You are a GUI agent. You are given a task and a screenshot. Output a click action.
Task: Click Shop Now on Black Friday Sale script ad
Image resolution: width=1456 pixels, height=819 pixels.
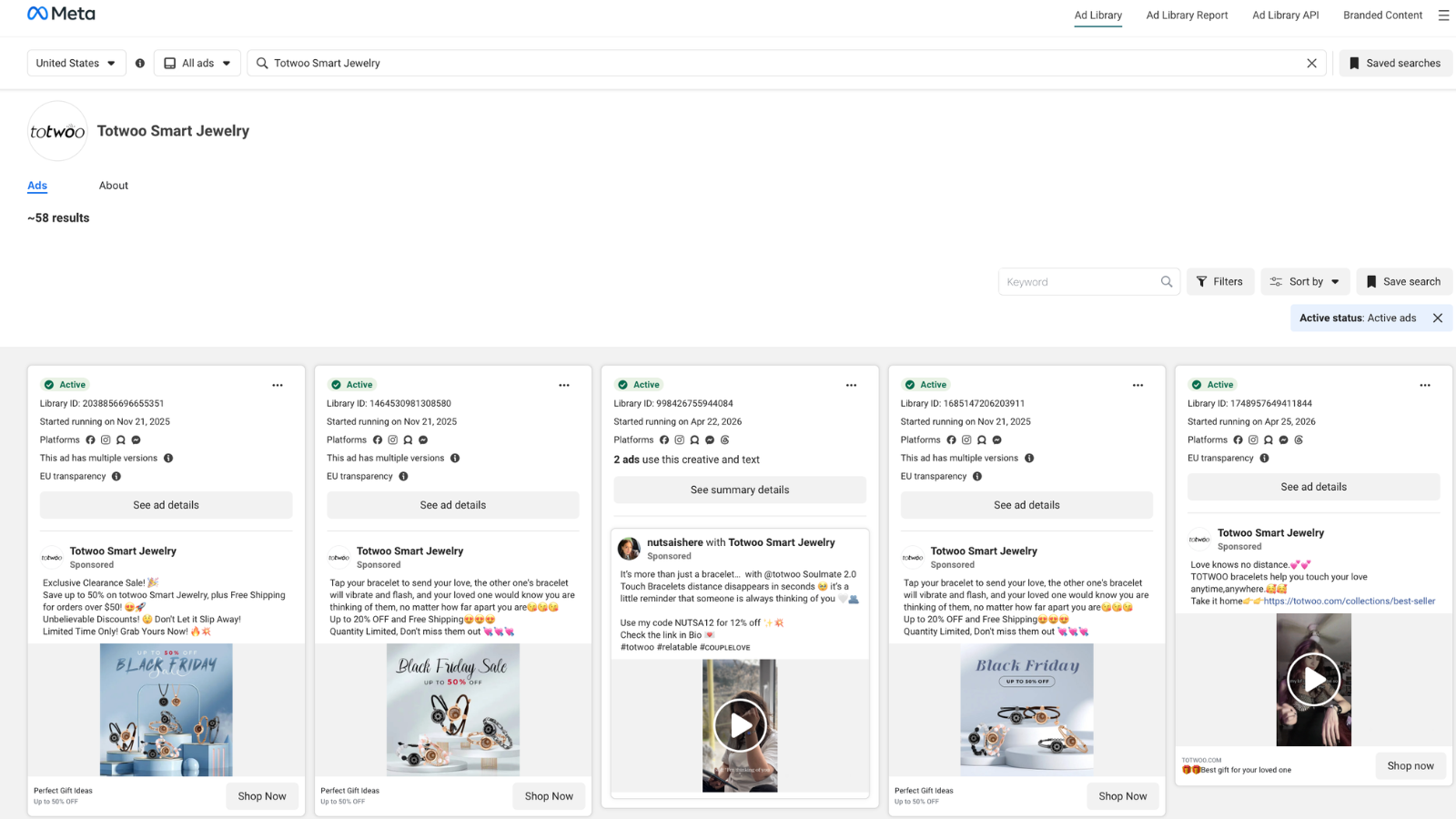coord(549,796)
